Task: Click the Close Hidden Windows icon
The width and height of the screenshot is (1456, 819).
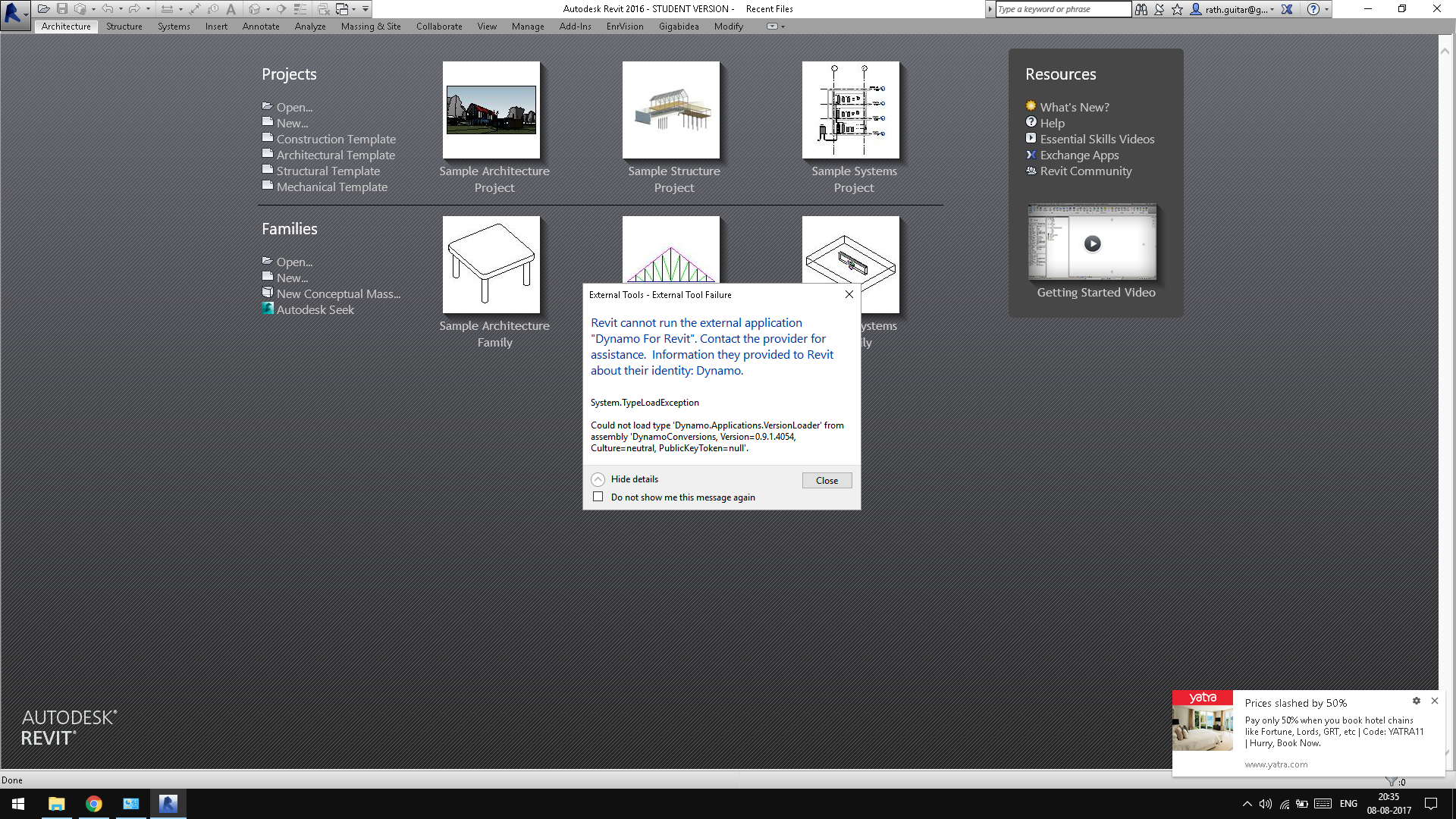Action: pyautogui.click(x=324, y=9)
